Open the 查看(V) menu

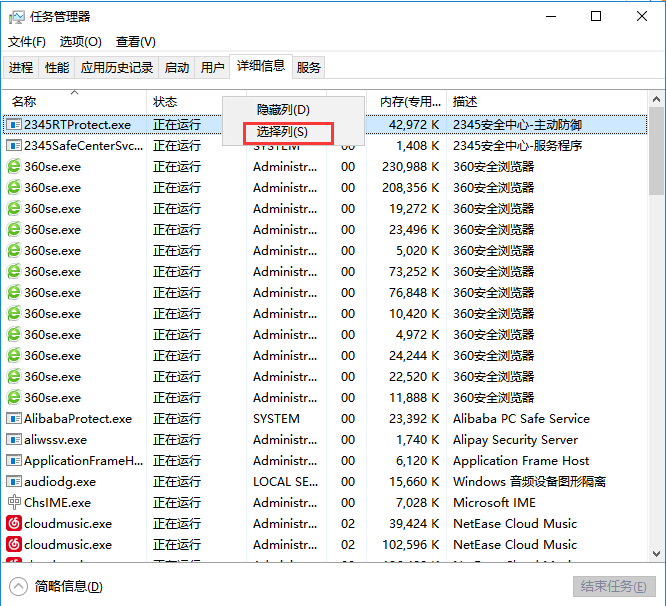point(135,42)
